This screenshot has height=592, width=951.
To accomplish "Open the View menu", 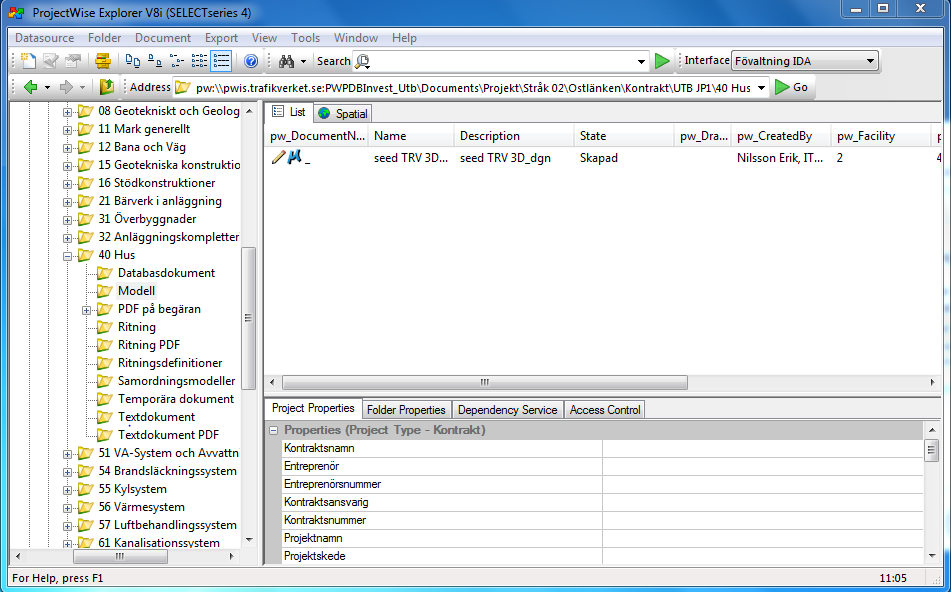I will pyautogui.click(x=264, y=38).
